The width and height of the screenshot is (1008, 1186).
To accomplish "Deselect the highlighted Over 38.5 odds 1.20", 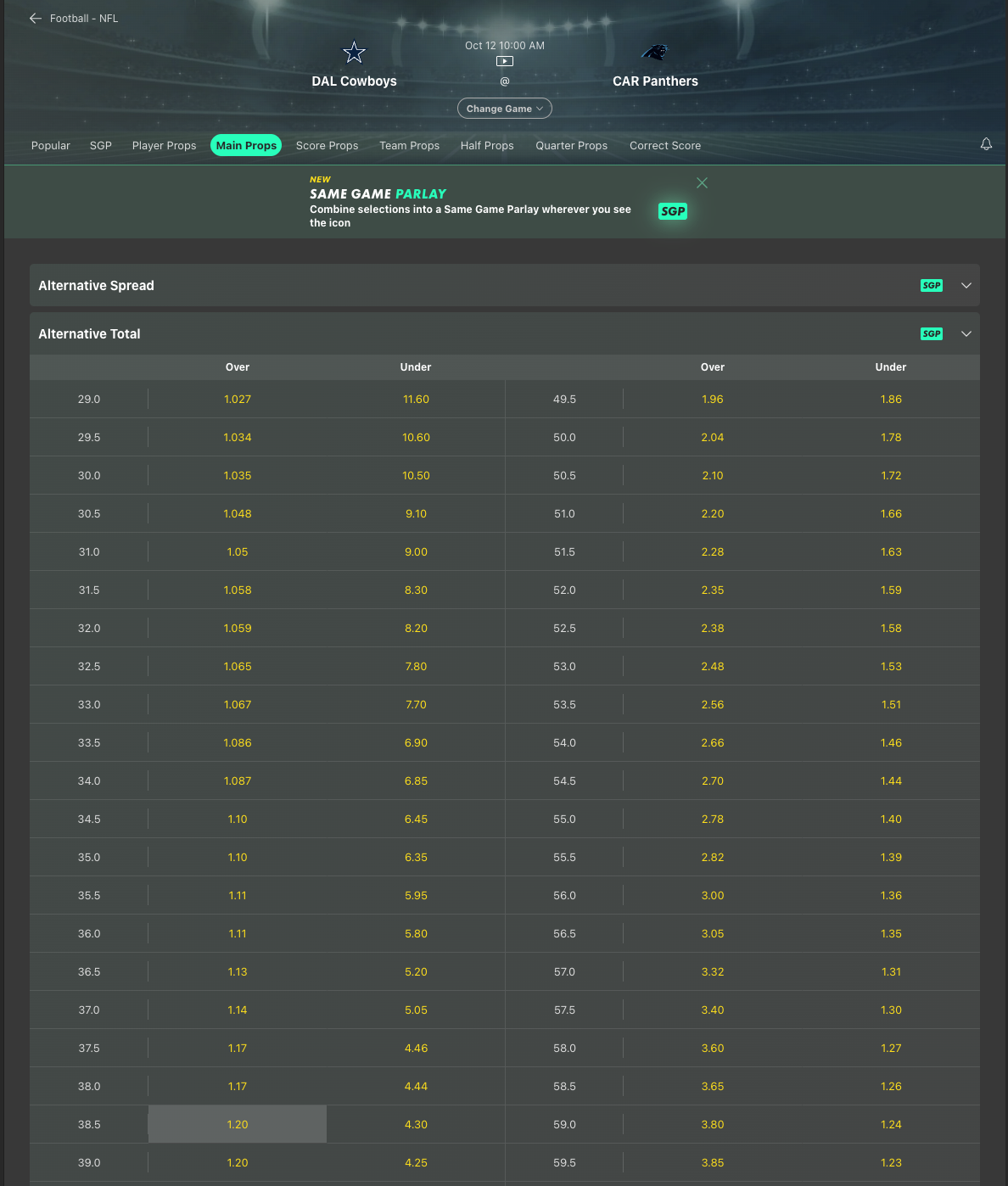I will (x=238, y=1124).
